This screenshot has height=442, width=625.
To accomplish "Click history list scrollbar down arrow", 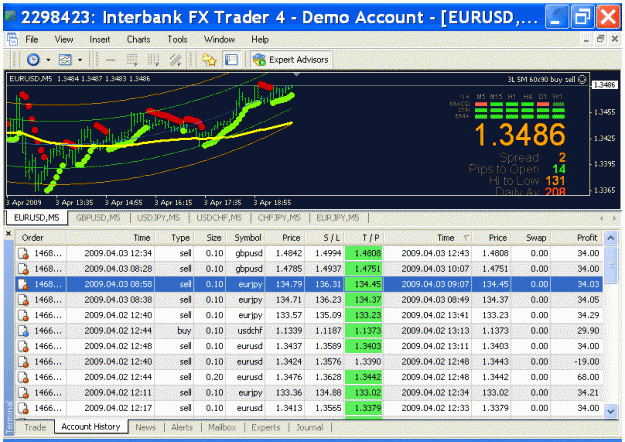I will tap(611, 411).
